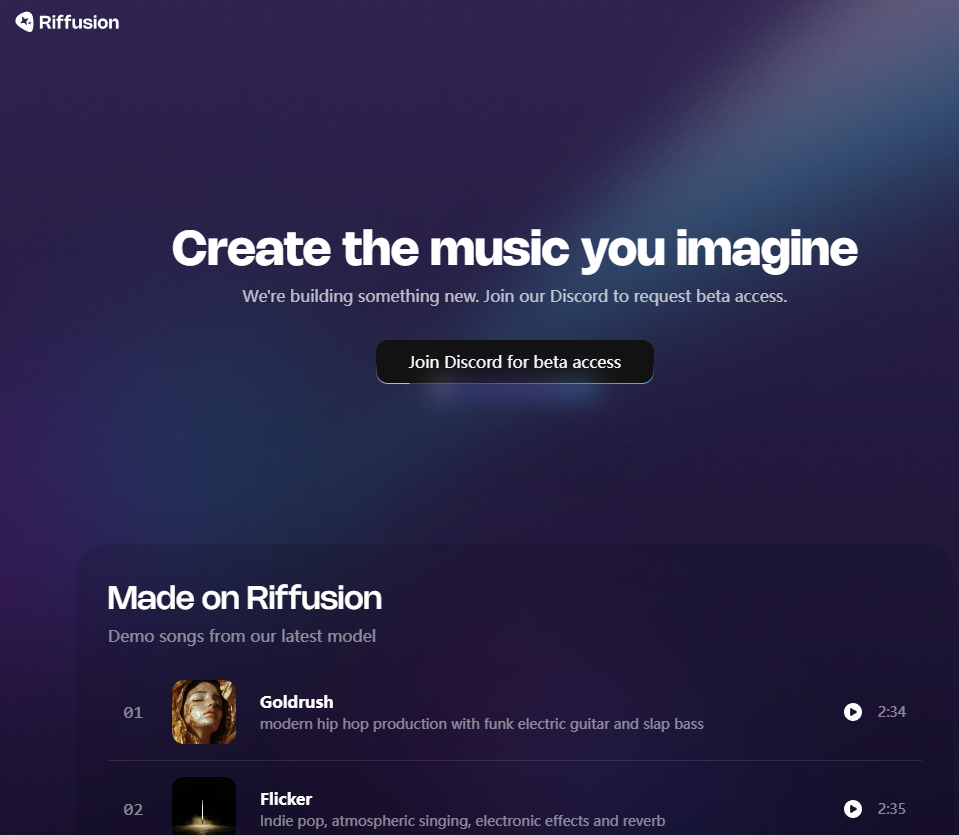This screenshot has width=959, height=835.
Task: Click the Made on Riffusion heading
Action: click(245, 598)
